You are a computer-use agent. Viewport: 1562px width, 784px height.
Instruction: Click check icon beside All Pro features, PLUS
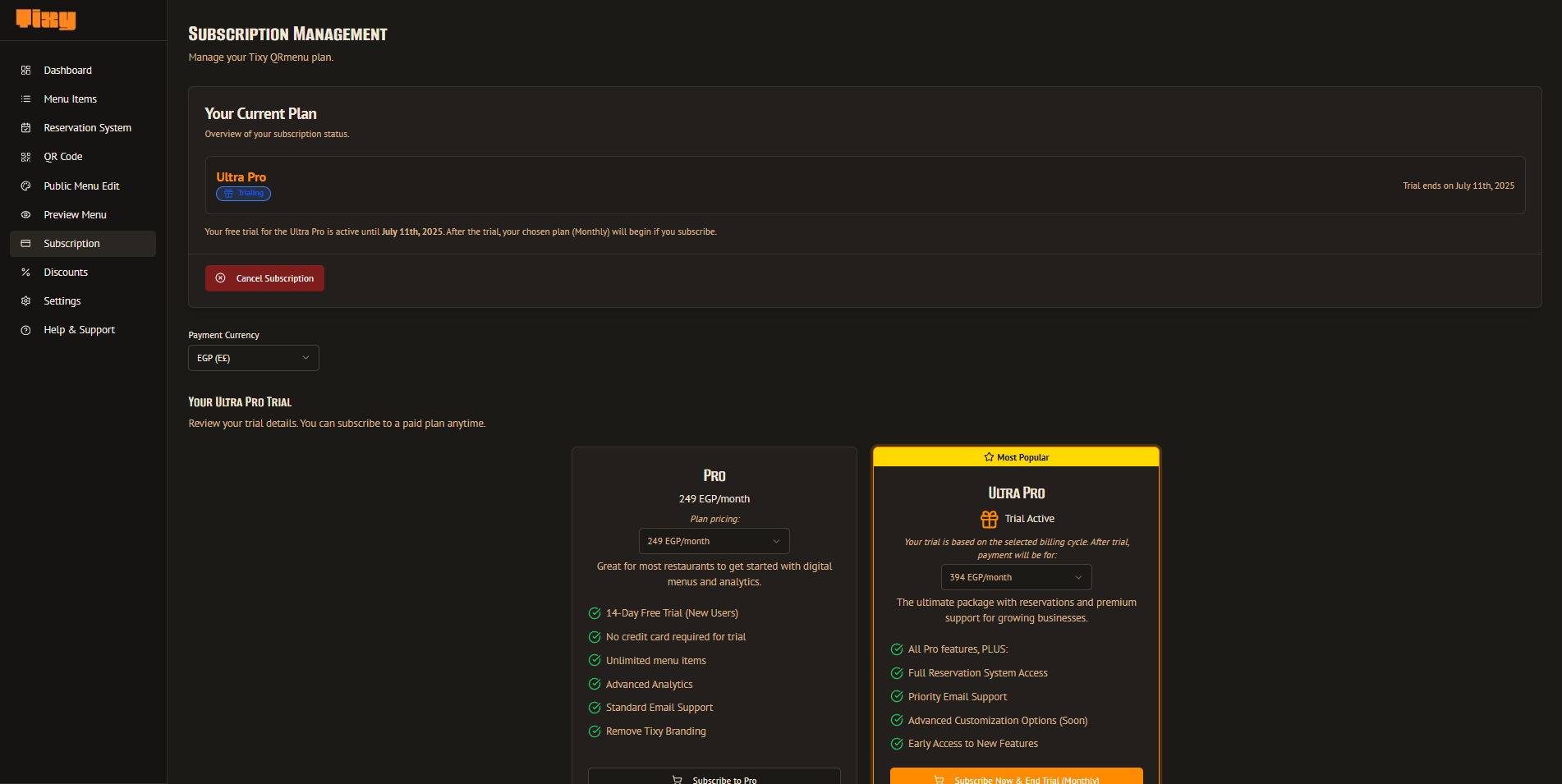click(x=897, y=649)
